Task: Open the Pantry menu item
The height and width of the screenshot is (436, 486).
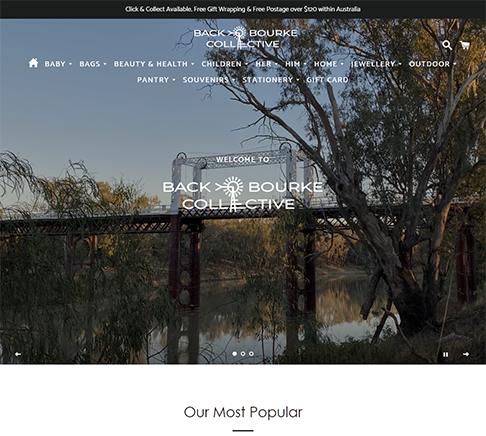Action: pos(156,80)
